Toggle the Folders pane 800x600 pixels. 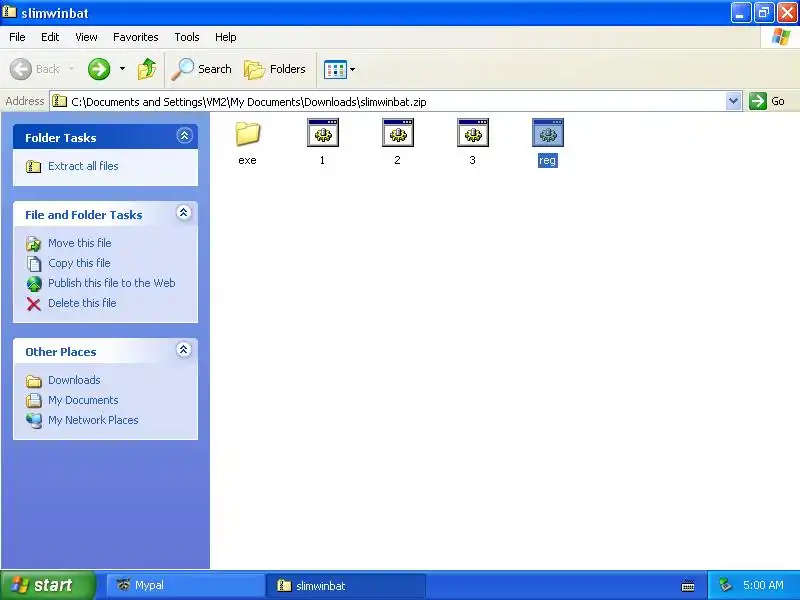click(x=274, y=69)
